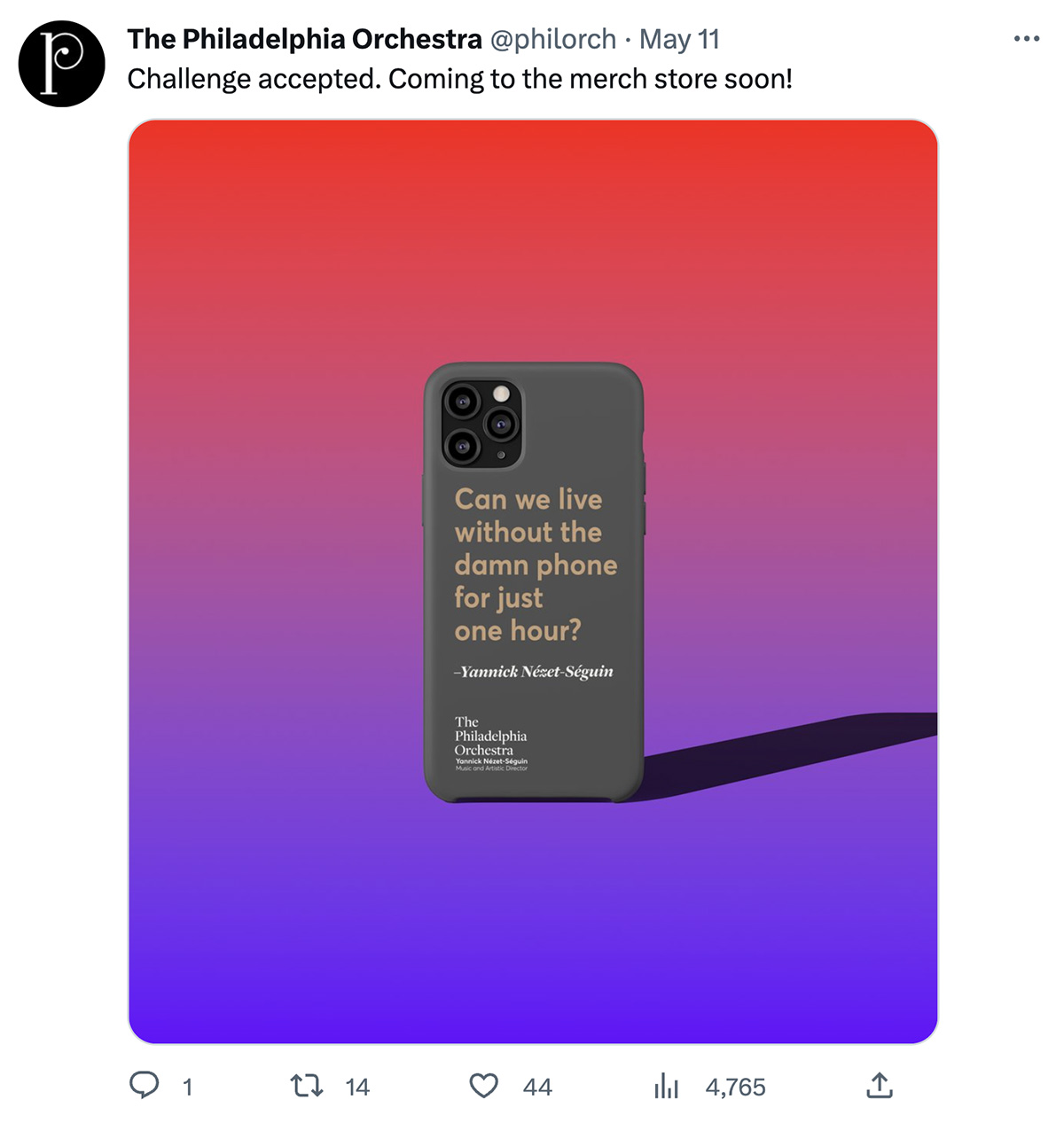Click the reply speech bubble icon
The image size is (1064, 1123).
145,1086
